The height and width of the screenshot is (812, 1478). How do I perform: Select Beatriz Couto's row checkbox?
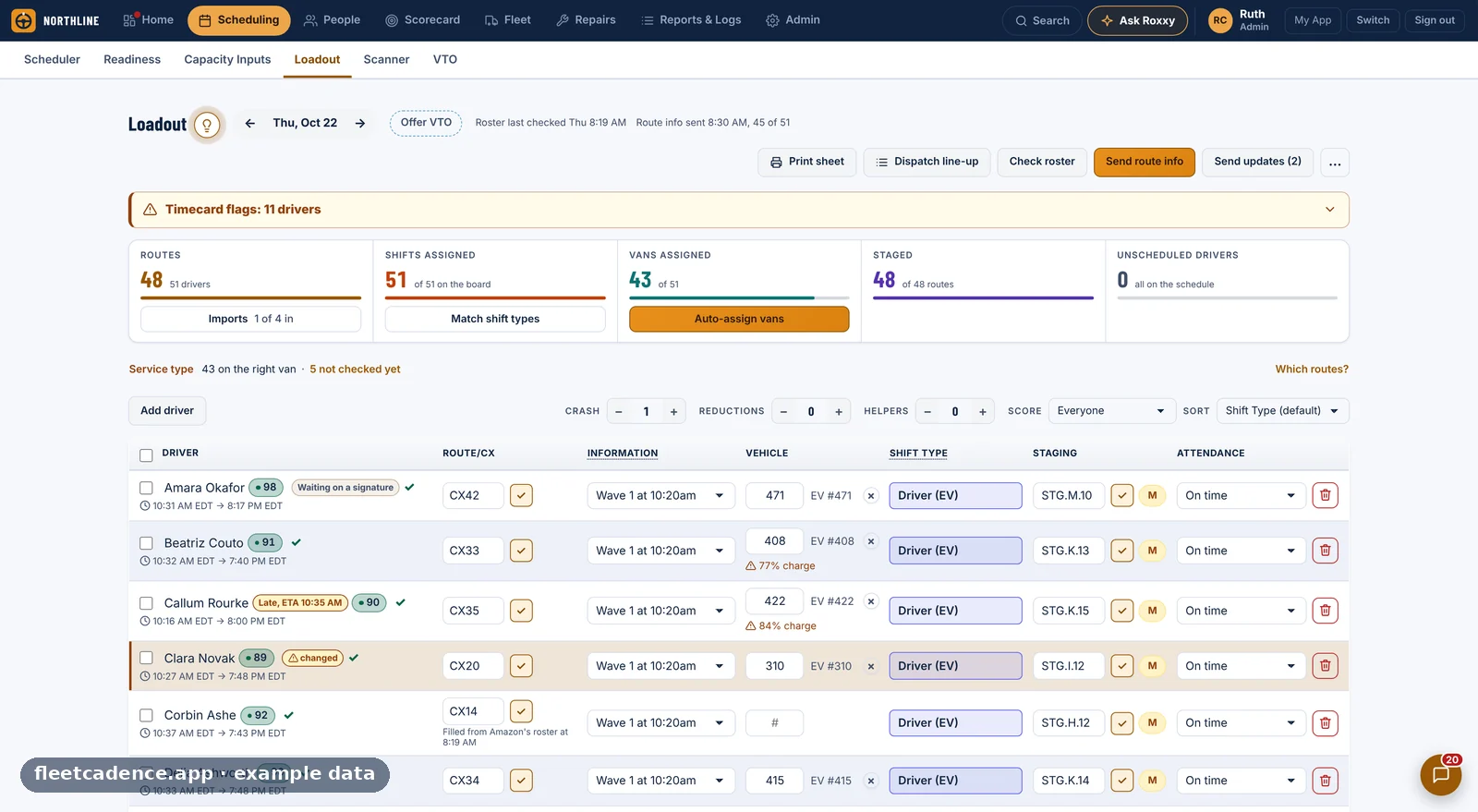146,543
